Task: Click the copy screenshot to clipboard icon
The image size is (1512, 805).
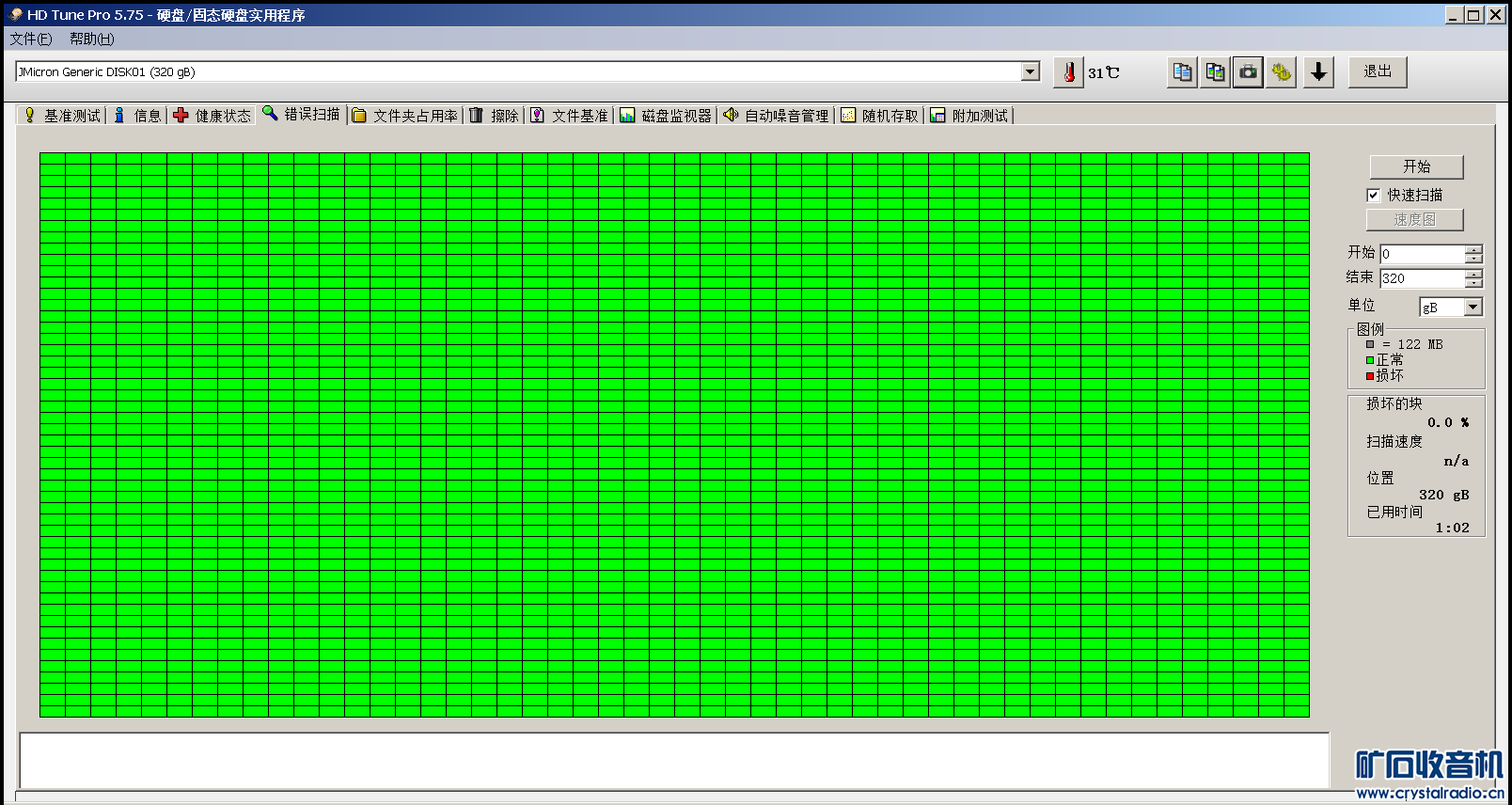Action: [1215, 72]
